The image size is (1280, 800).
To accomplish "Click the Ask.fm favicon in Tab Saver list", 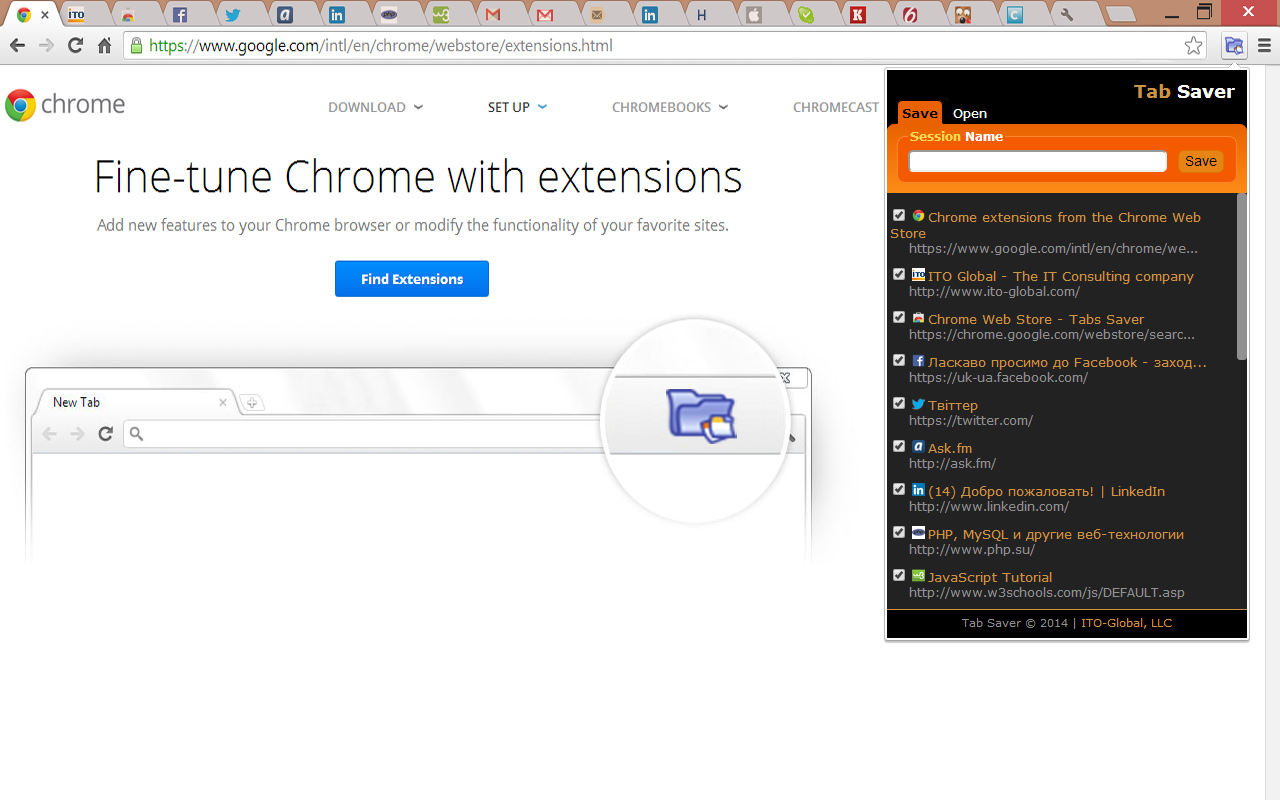I will 918,447.
